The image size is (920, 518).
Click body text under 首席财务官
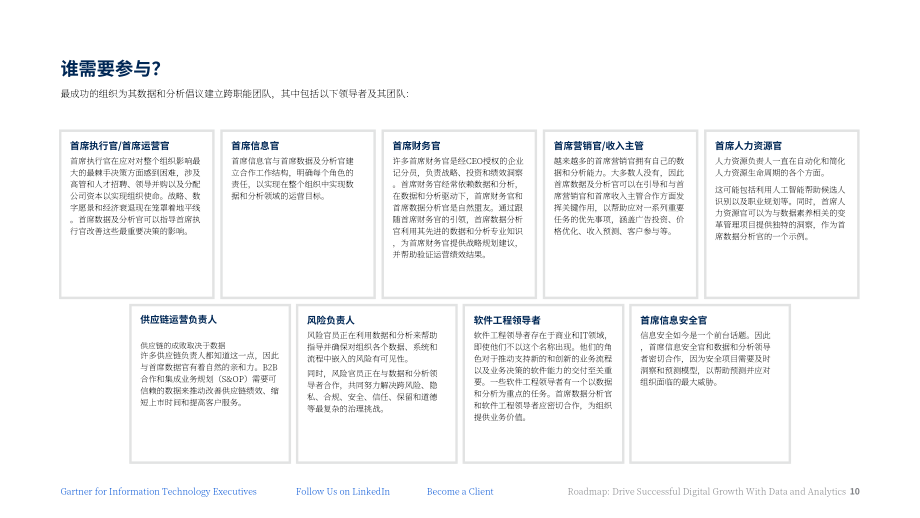coord(458,208)
